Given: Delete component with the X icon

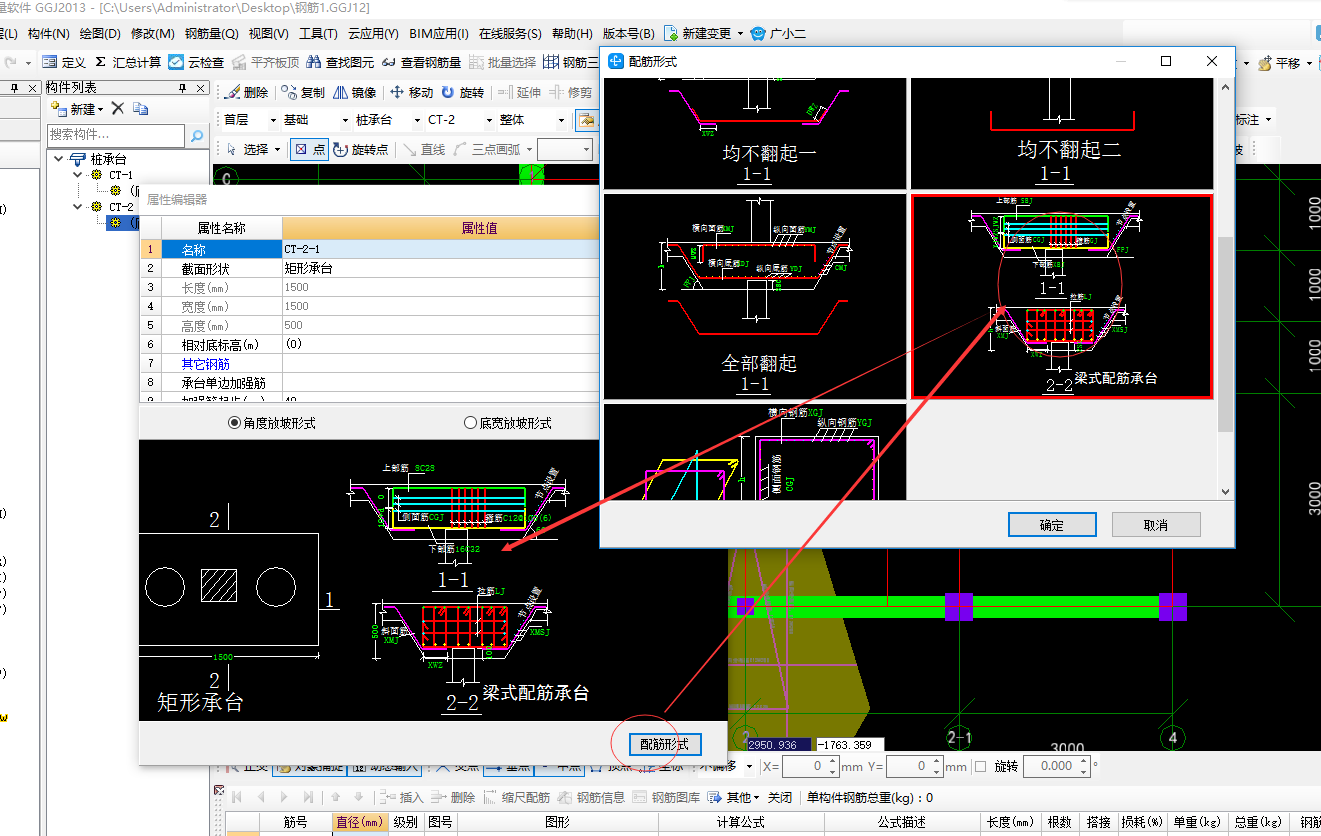Looking at the screenshot, I should pos(118,108).
